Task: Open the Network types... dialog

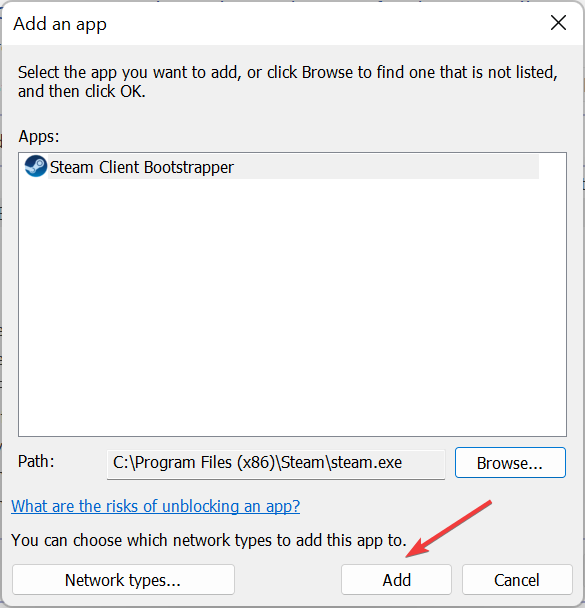Action: pyautogui.click(x=123, y=580)
